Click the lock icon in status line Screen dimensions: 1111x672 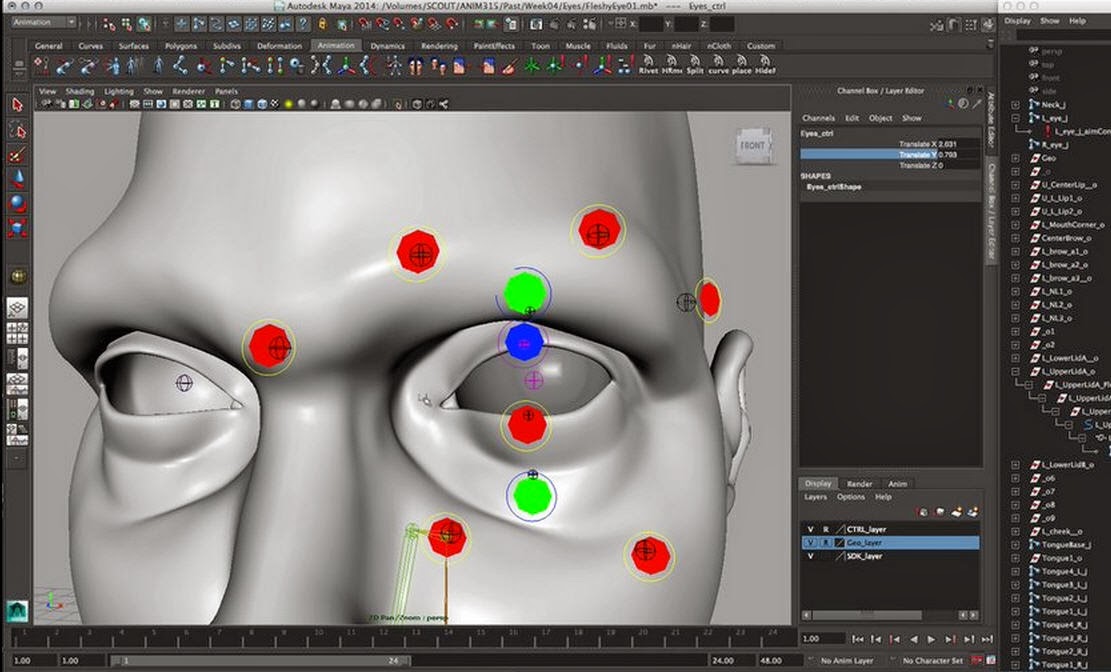point(322,24)
